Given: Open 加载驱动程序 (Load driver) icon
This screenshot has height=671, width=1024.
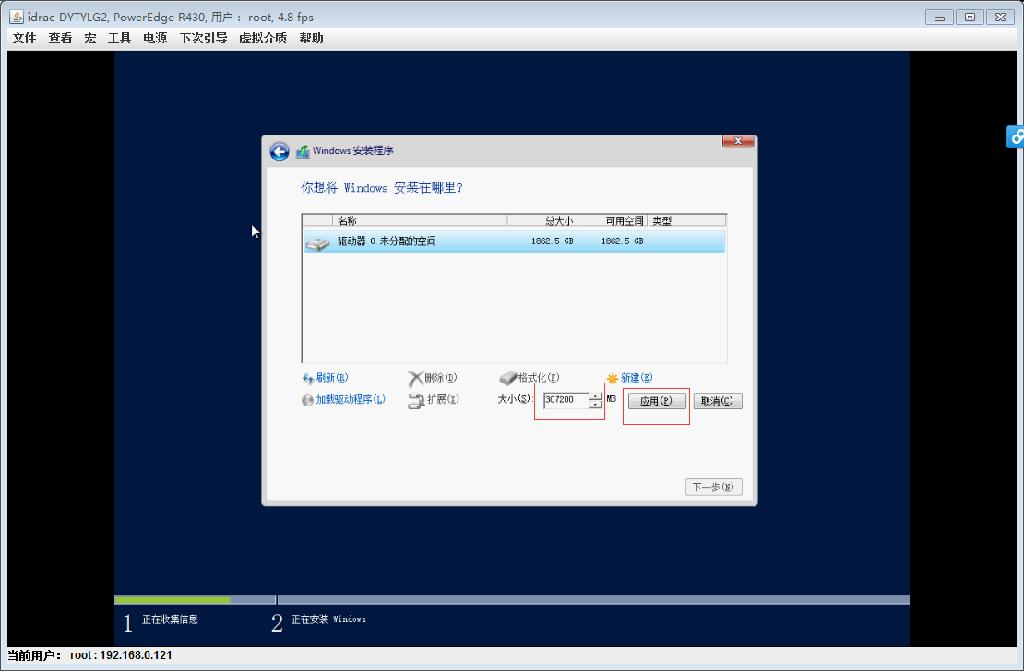Looking at the screenshot, I should [x=310, y=398].
